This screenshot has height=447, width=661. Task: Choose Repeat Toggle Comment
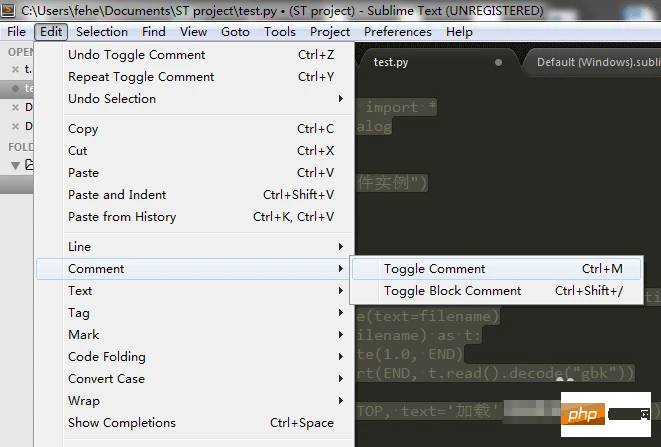(194, 77)
